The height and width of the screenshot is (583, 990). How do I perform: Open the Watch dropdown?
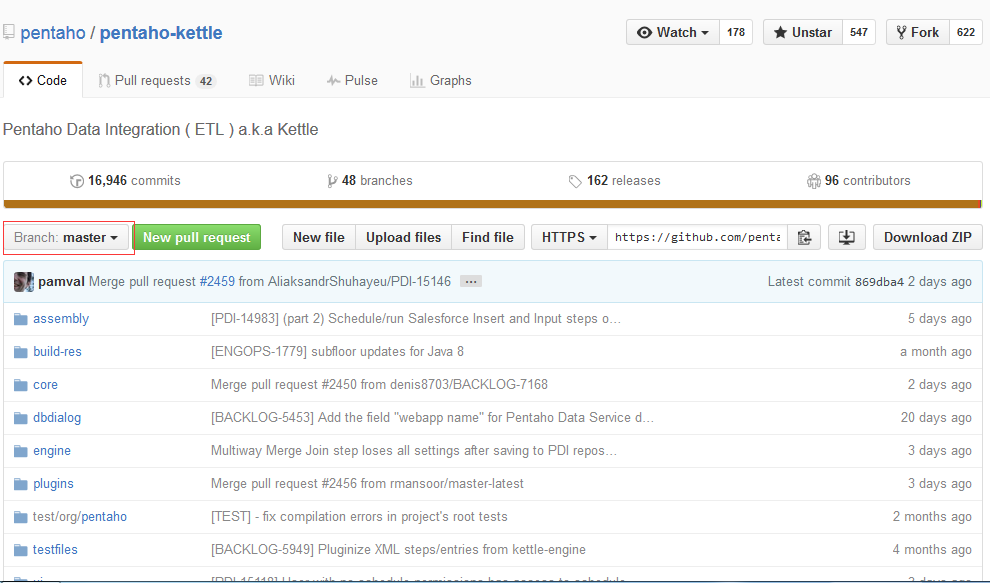coord(672,32)
